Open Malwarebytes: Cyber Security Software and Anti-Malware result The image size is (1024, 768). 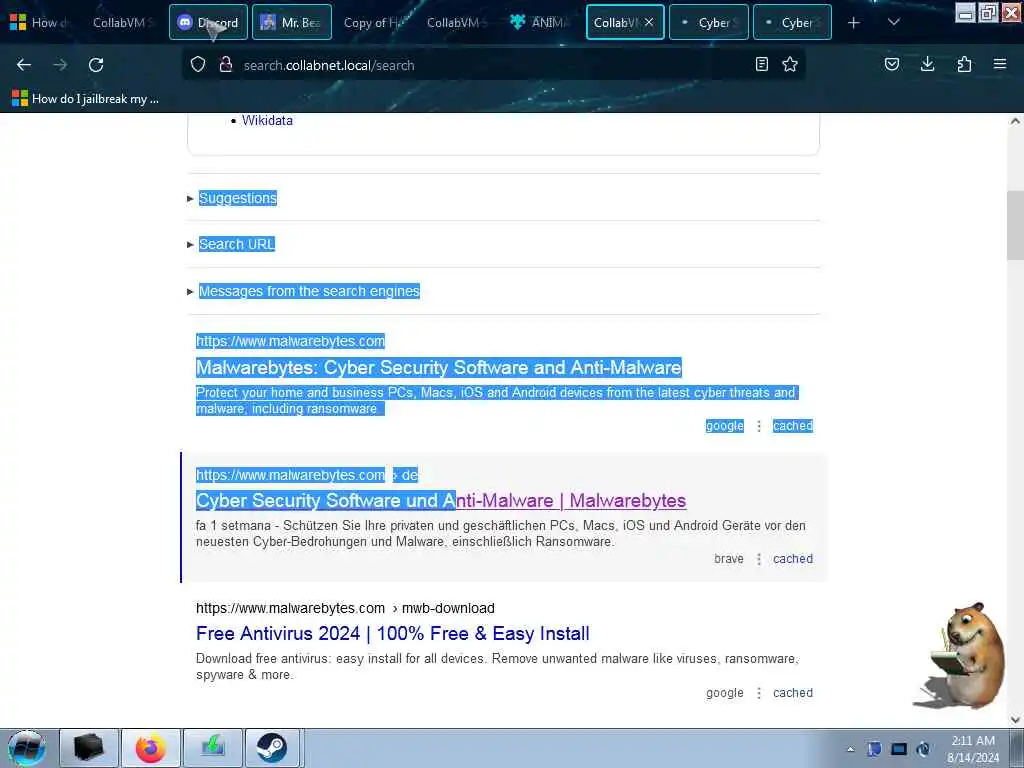click(x=438, y=367)
